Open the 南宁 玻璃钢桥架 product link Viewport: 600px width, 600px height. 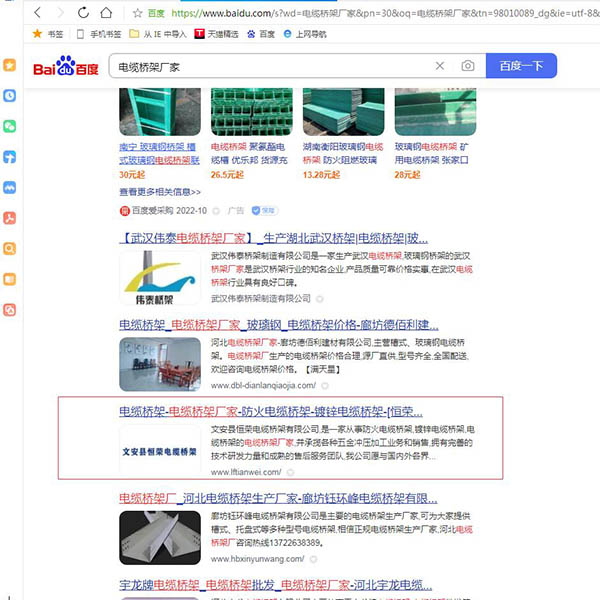159,153
